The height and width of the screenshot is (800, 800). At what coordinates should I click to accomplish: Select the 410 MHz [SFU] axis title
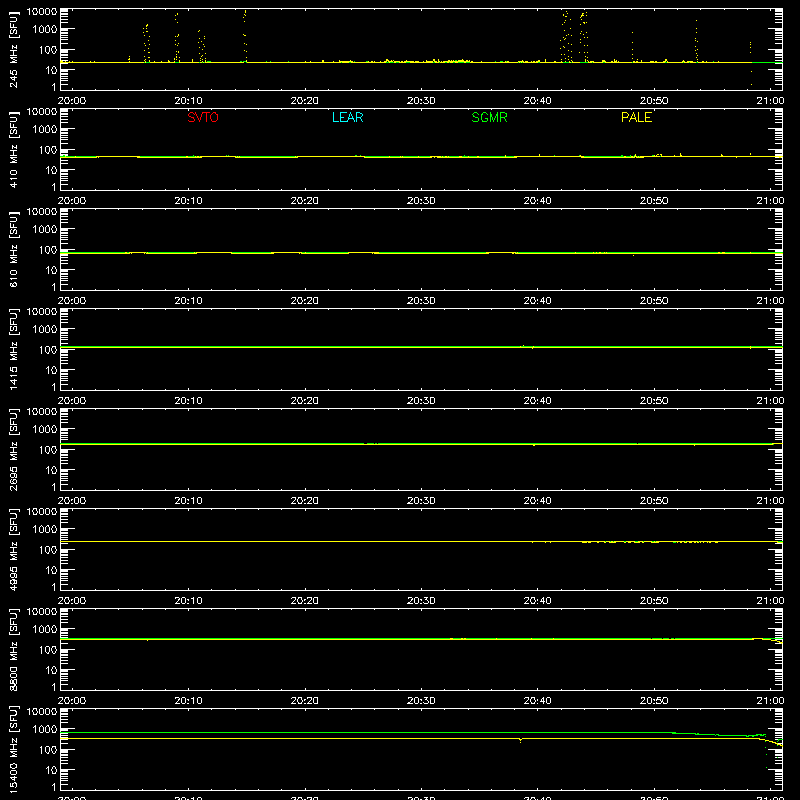pyautogui.click(x=14, y=149)
